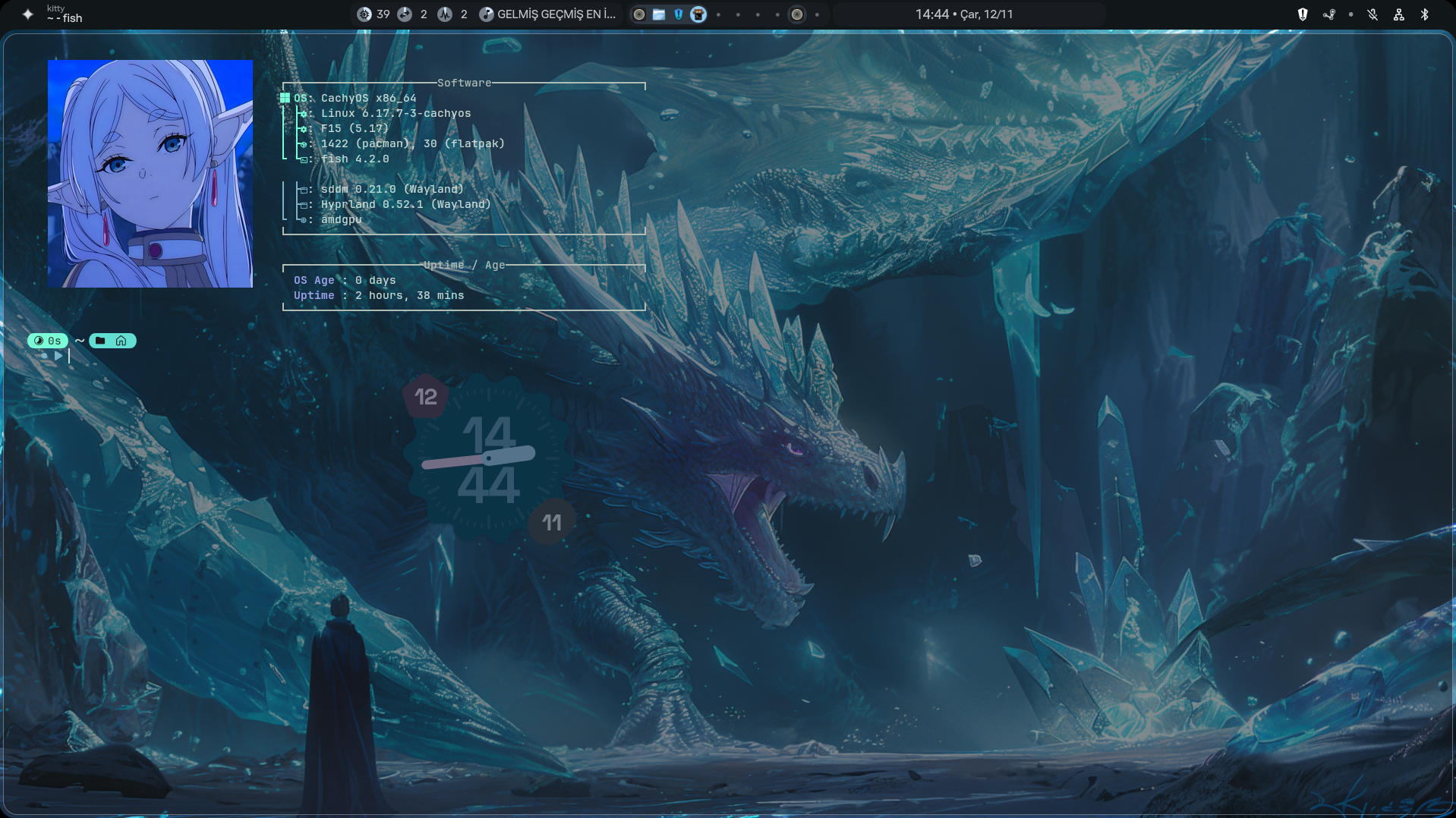Click the CPU chip usage icon

tap(364, 14)
